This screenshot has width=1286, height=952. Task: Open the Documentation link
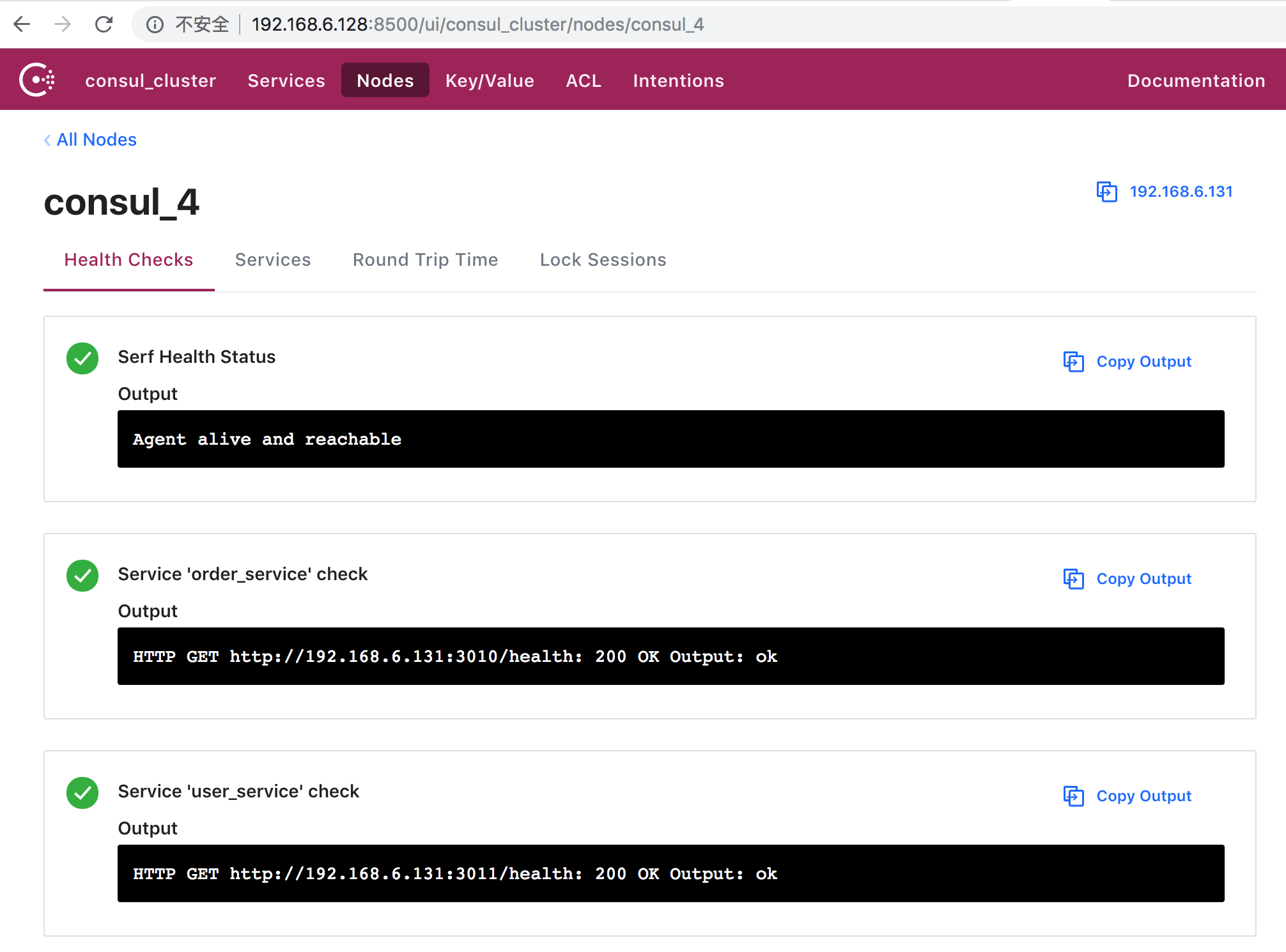1195,81
